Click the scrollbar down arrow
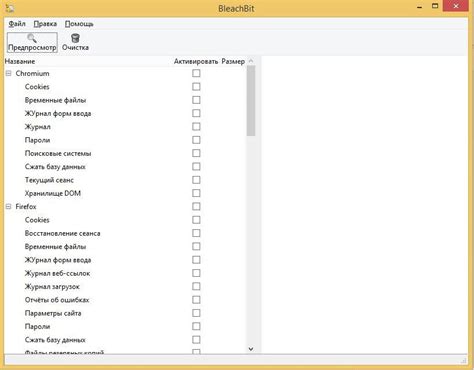474x370 pixels. tap(251, 349)
